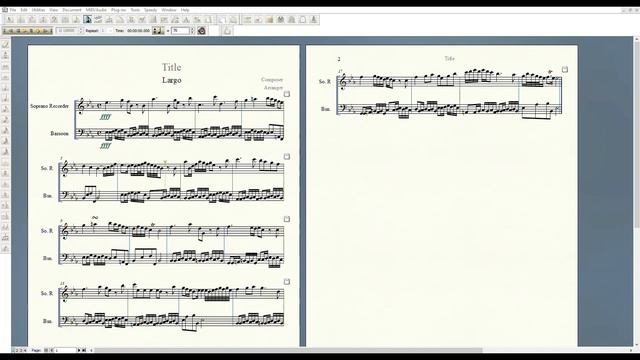Pick the Tie icon in left palette

coord(5,227)
